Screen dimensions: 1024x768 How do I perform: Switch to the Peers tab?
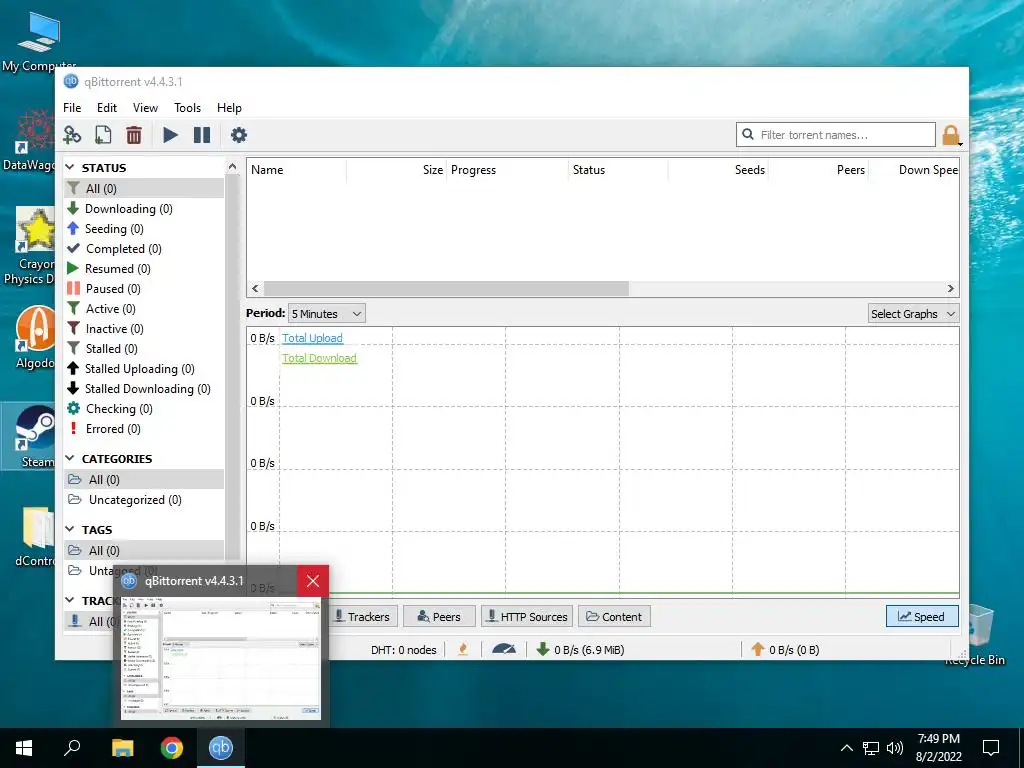point(439,616)
